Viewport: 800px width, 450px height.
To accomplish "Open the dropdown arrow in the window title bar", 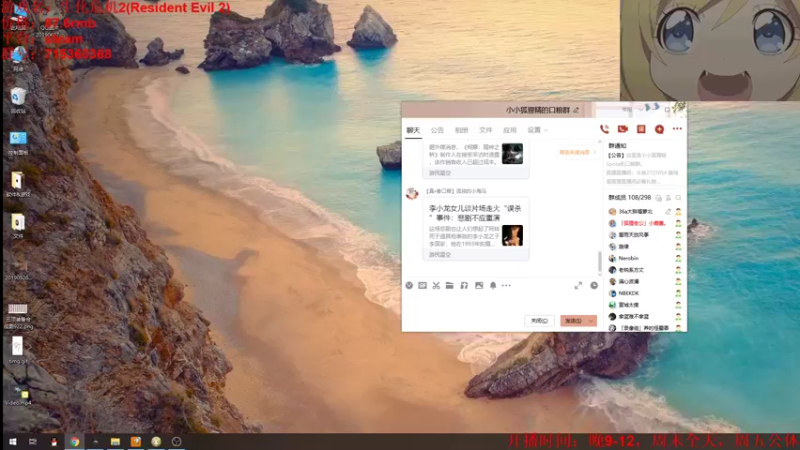I will 641,109.
